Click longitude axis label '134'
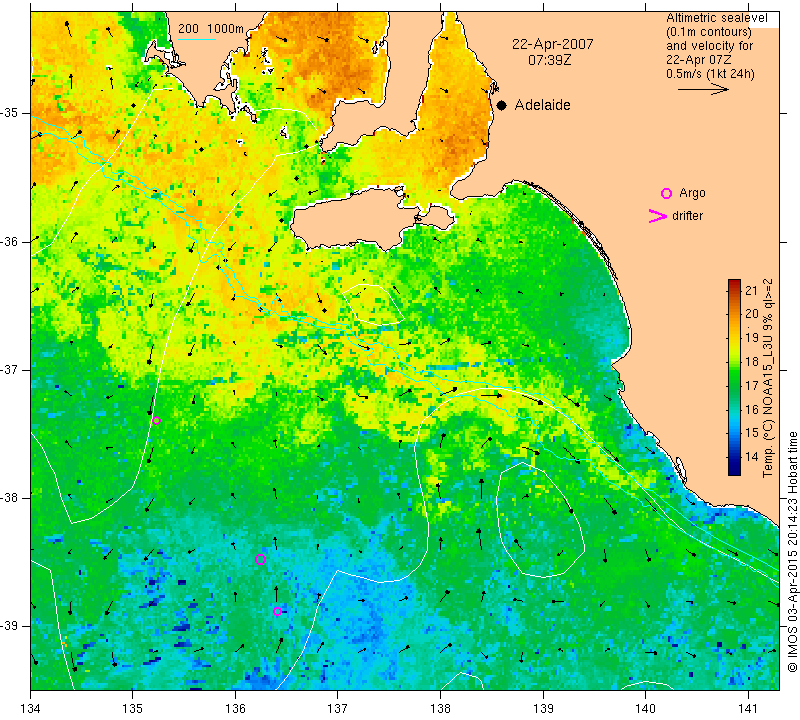Image resolution: width=800 pixels, height=720 pixels. (31, 708)
